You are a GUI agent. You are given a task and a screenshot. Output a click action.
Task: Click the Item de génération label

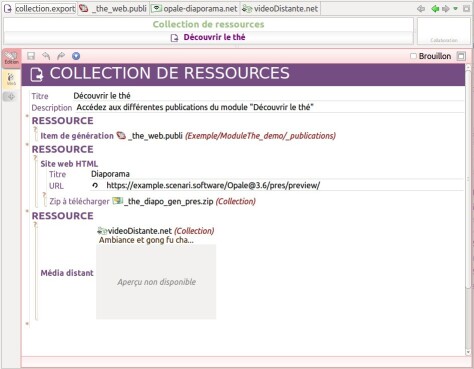tap(77, 136)
